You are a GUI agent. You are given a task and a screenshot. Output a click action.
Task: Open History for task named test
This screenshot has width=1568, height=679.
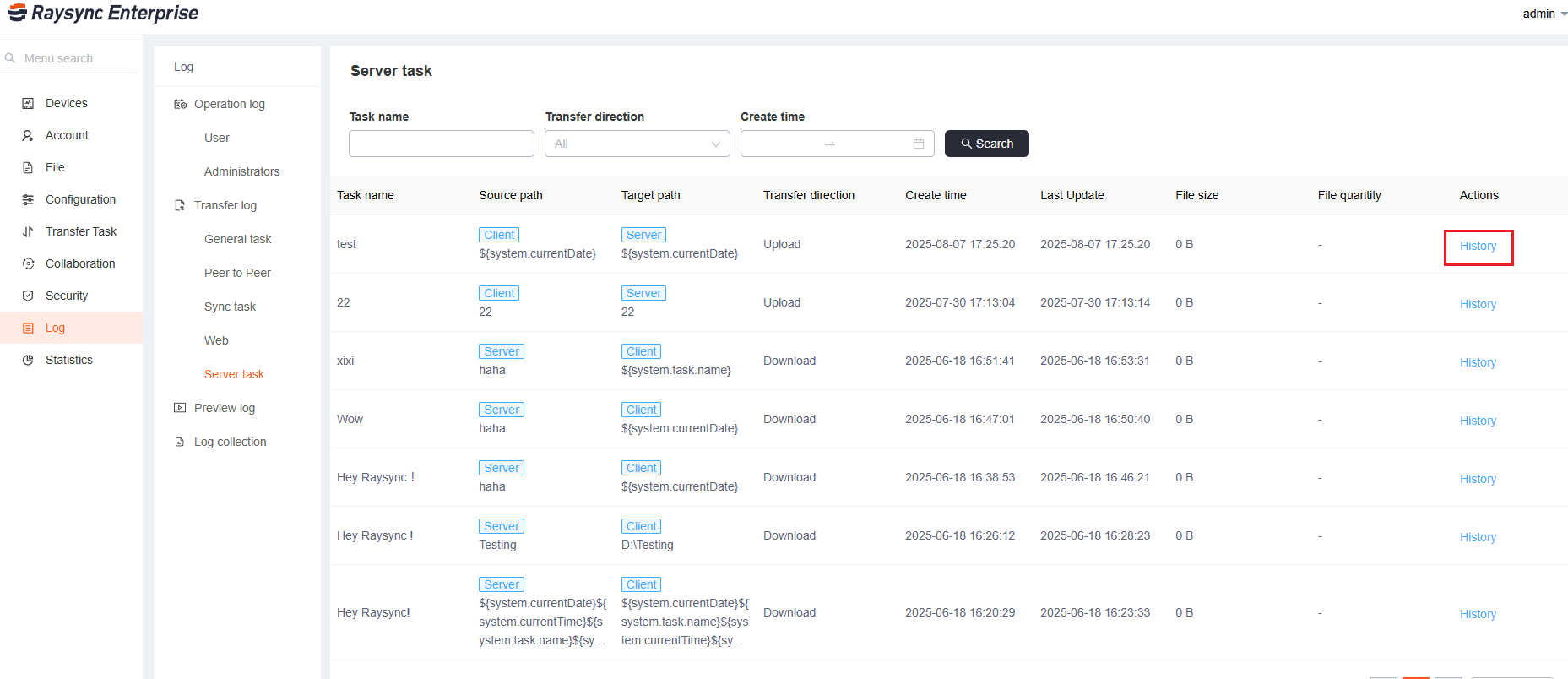click(x=1478, y=246)
